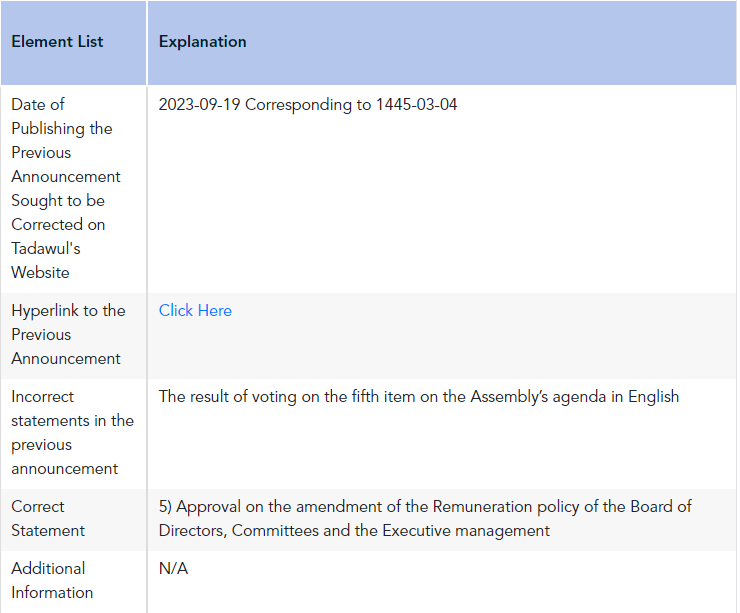Click the word Tadawul's in first row
Viewport: 740px width, 613px height.
46,249
